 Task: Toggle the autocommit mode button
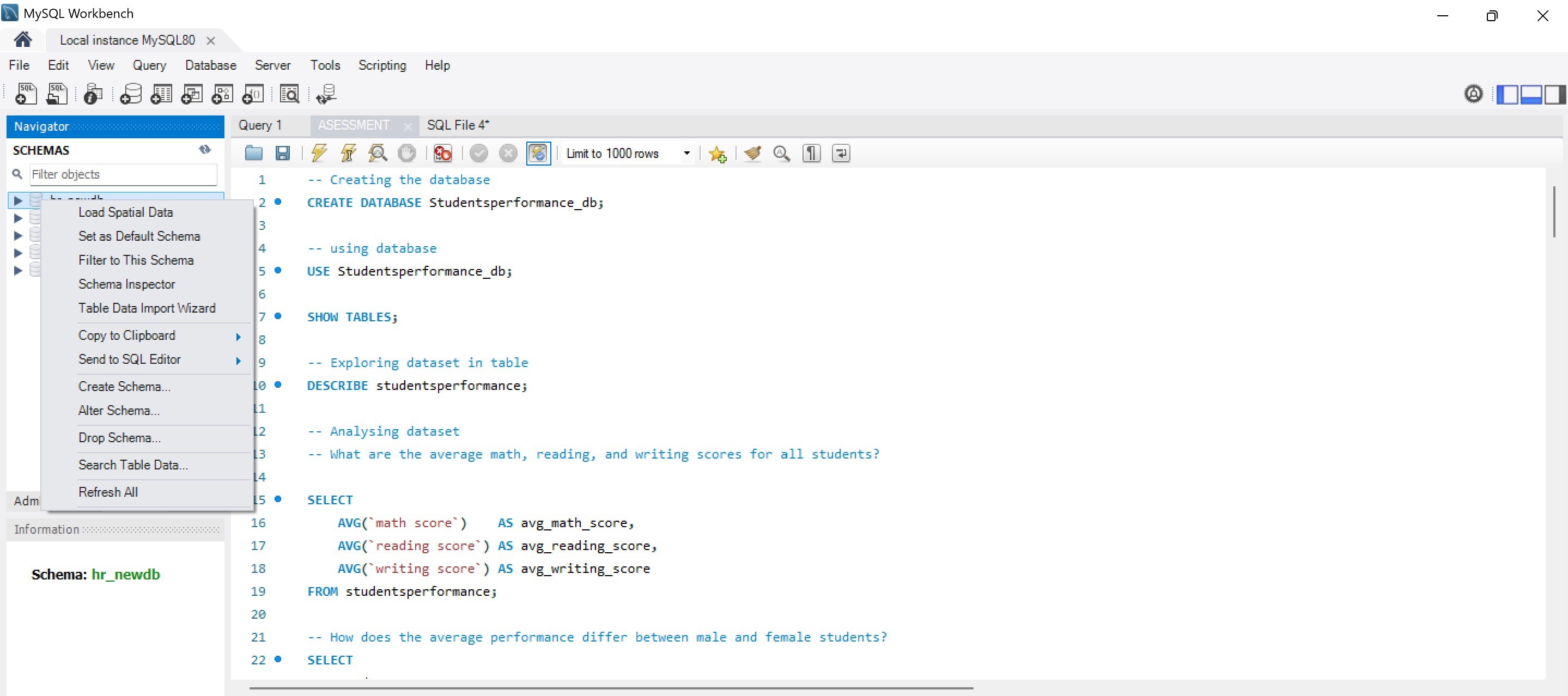point(538,154)
